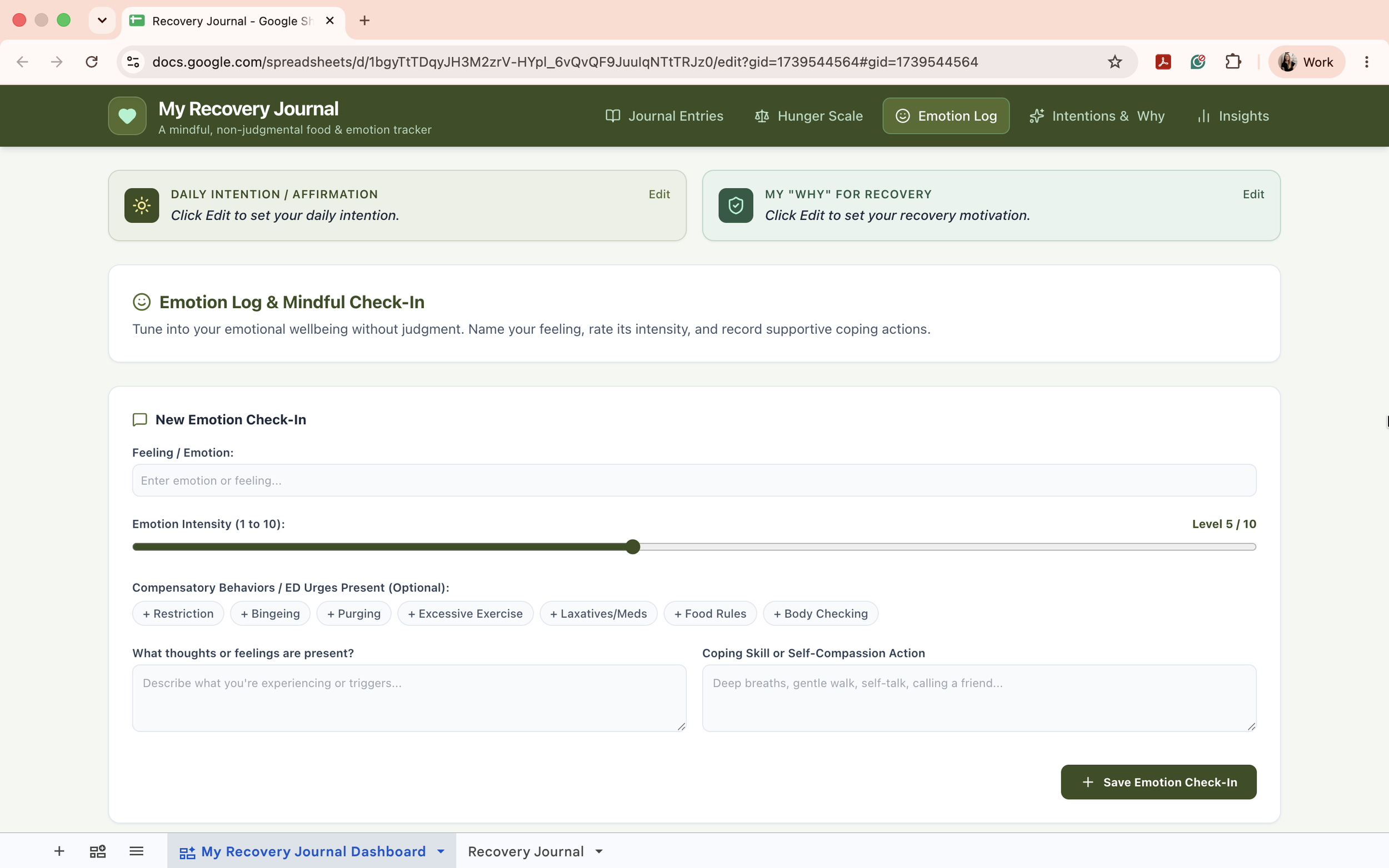1389x868 pixels.
Task: Switch to the Hunger Scale tab
Action: click(808, 116)
